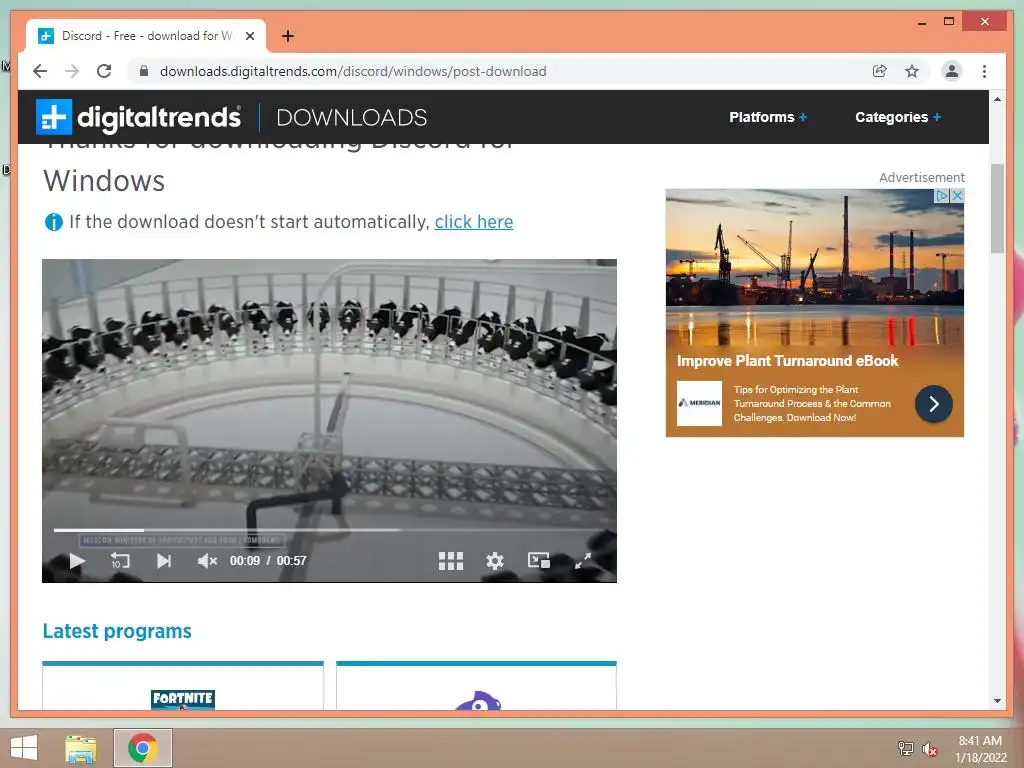Image resolution: width=1024 pixels, height=768 pixels.
Task: Skip to next video
Action: click(164, 560)
